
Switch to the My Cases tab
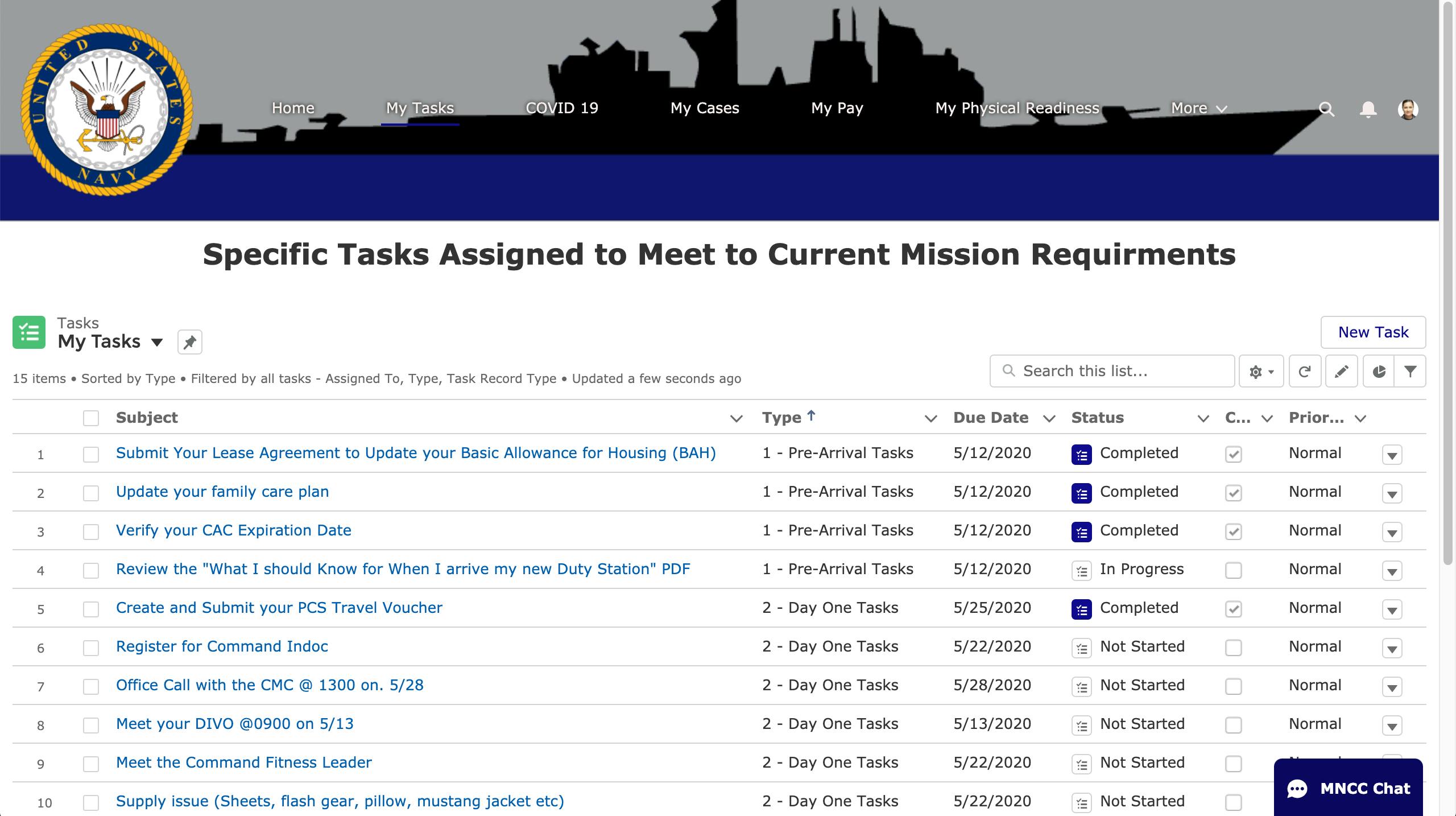[x=705, y=108]
